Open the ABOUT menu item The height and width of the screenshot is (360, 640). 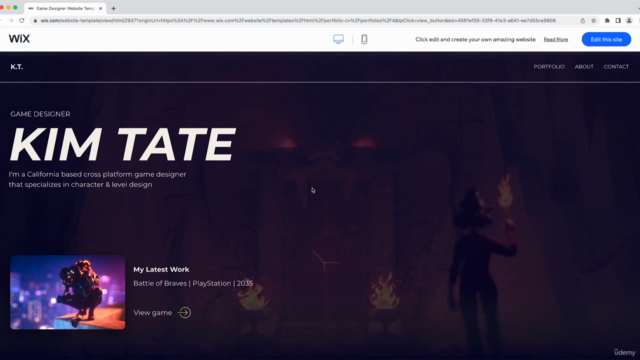[x=584, y=67]
